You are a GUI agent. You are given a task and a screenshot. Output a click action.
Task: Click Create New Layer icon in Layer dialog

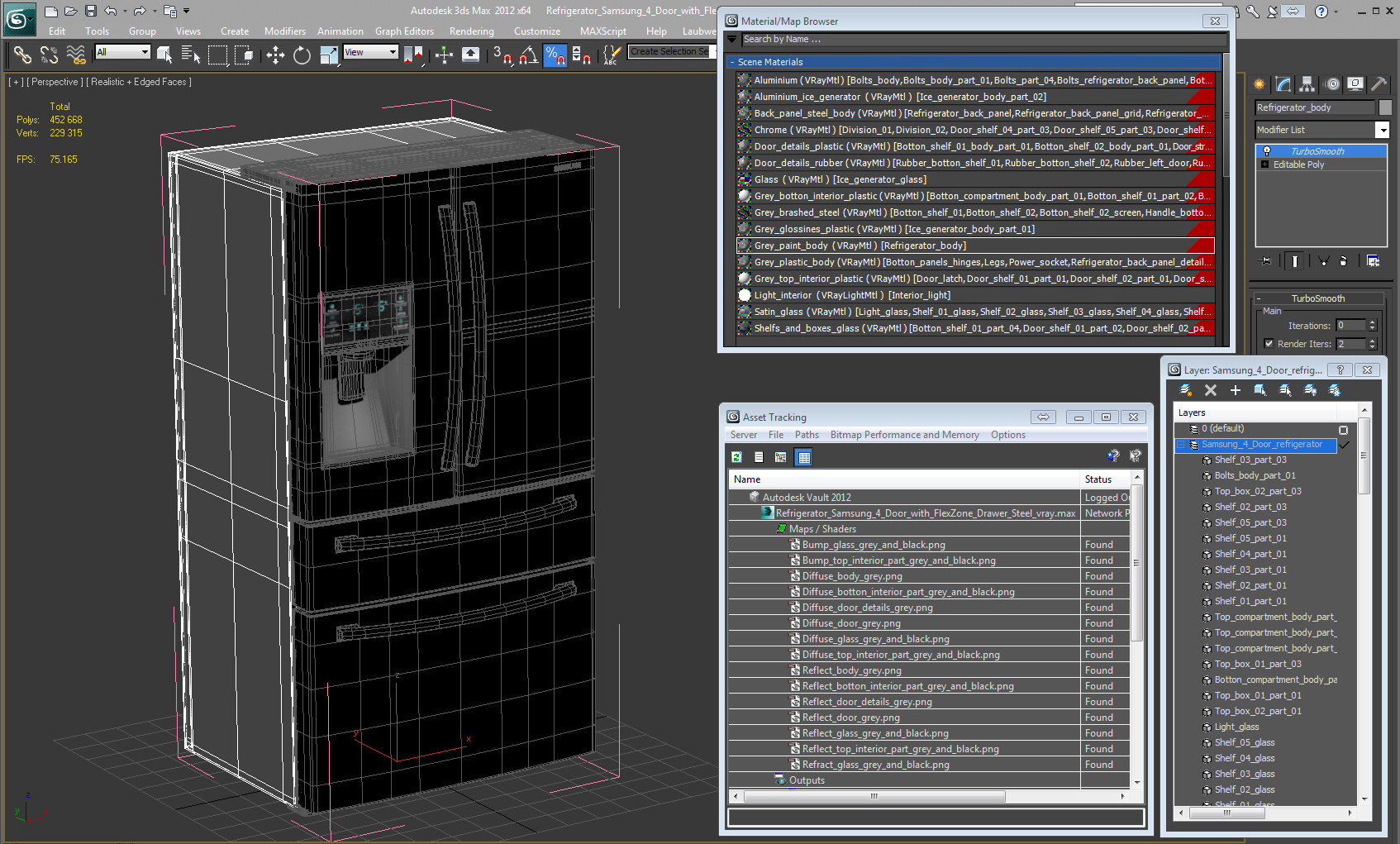(x=1186, y=390)
